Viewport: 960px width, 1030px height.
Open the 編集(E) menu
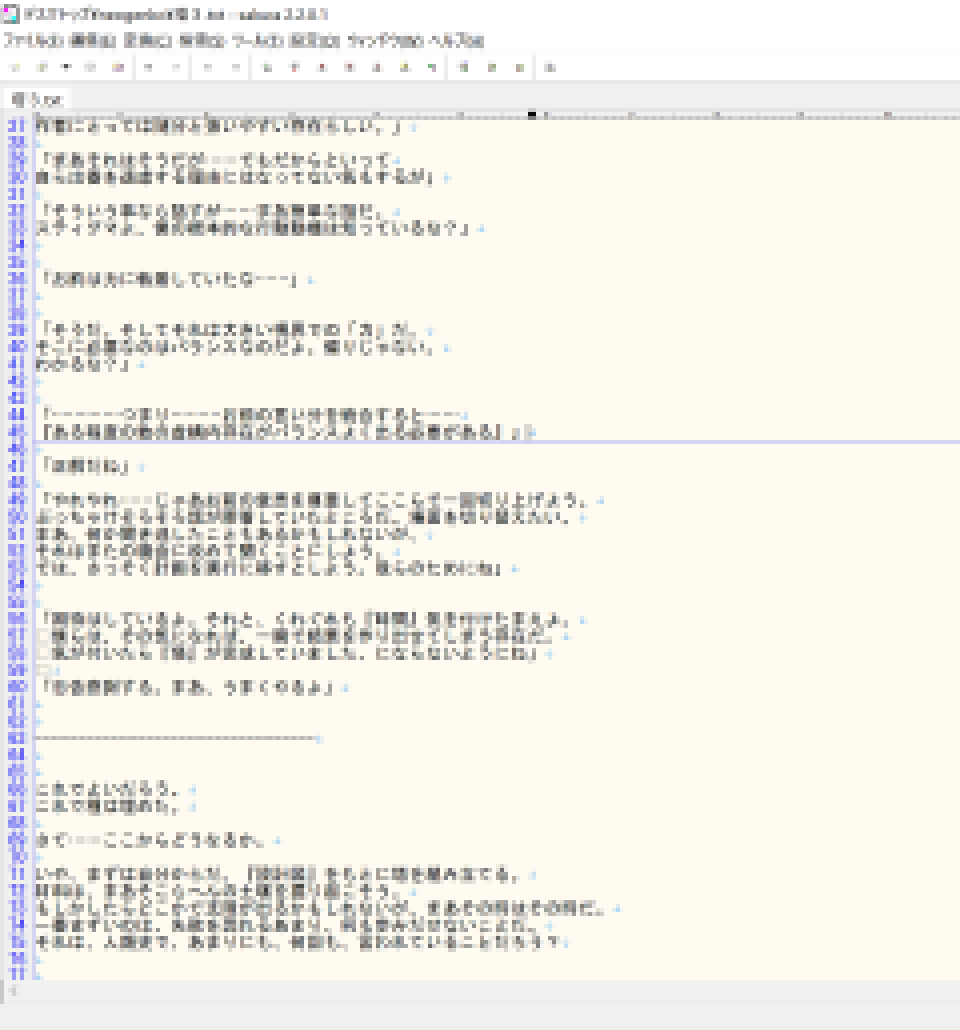92,41
